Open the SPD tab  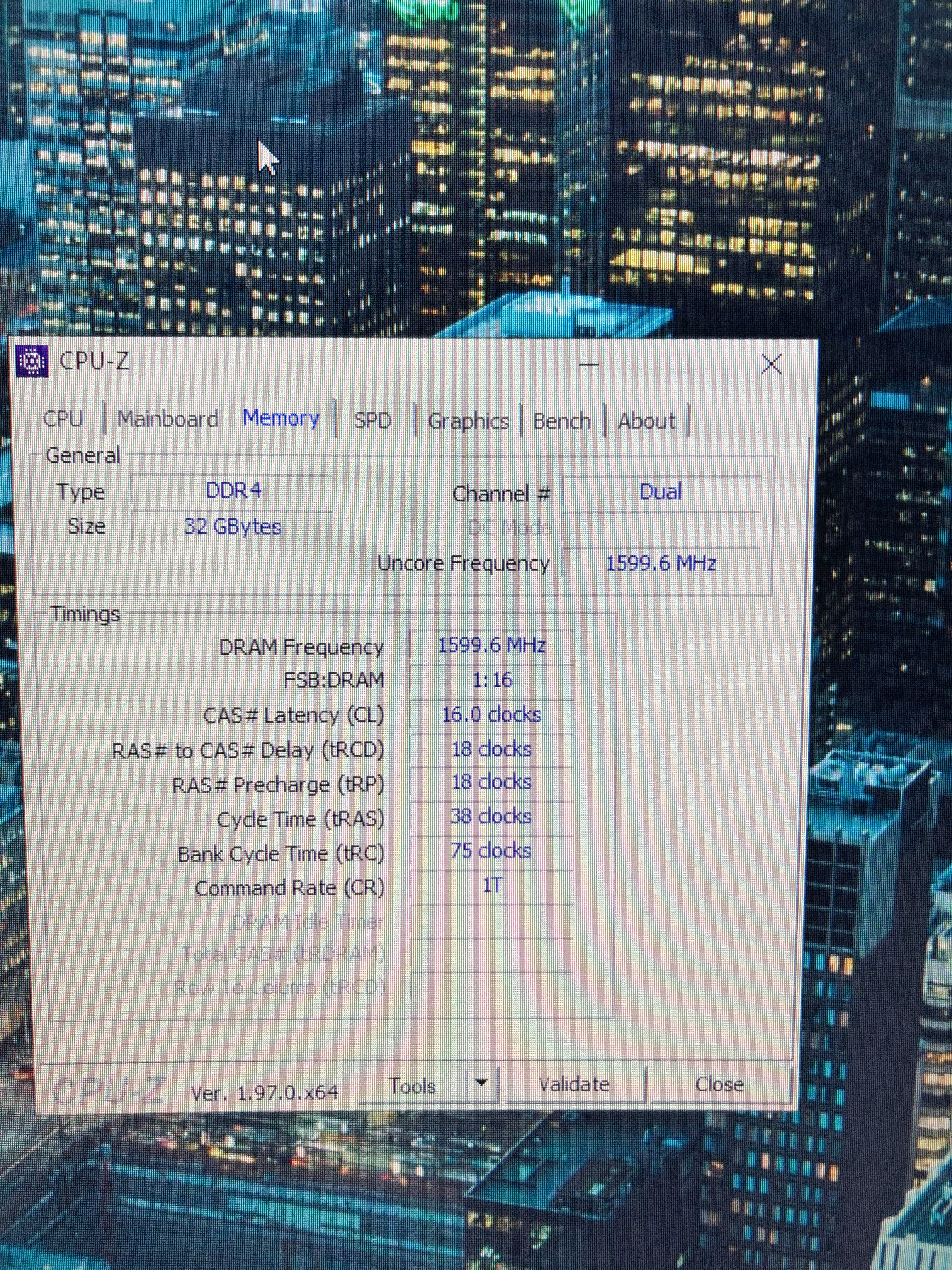click(372, 420)
